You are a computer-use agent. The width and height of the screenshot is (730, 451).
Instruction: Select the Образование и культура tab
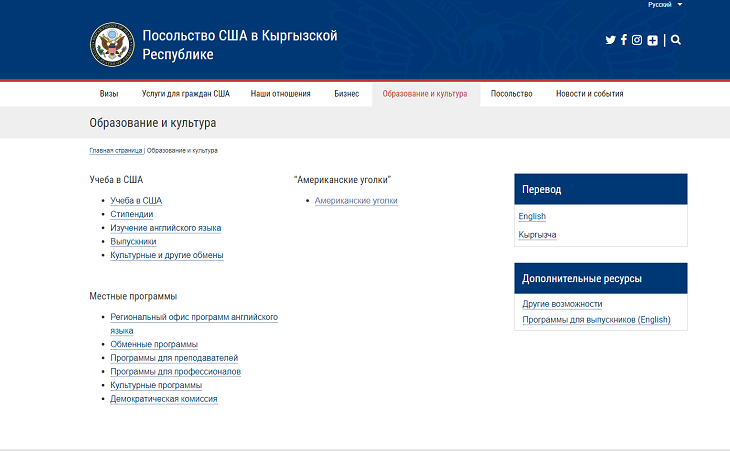(x=425, y=94)
